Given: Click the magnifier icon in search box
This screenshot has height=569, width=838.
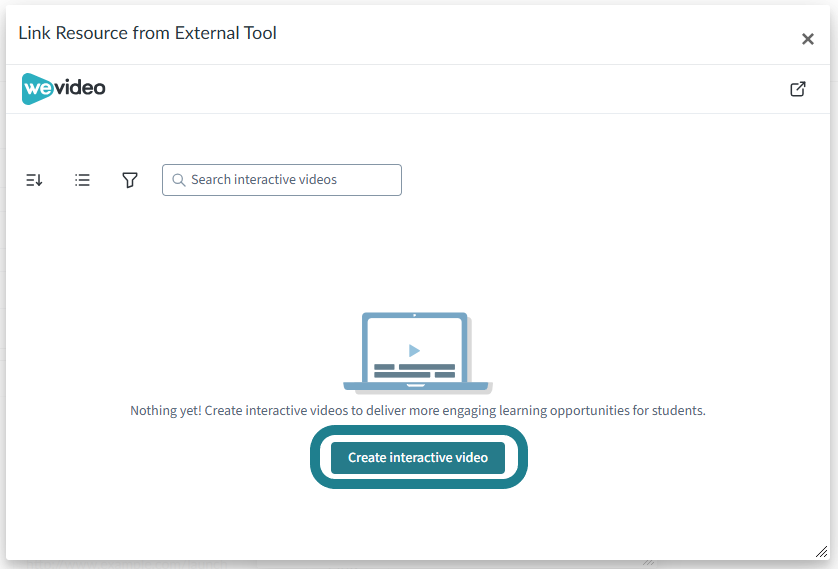Looking at the screenshot, I should click(x=179, y=180).
